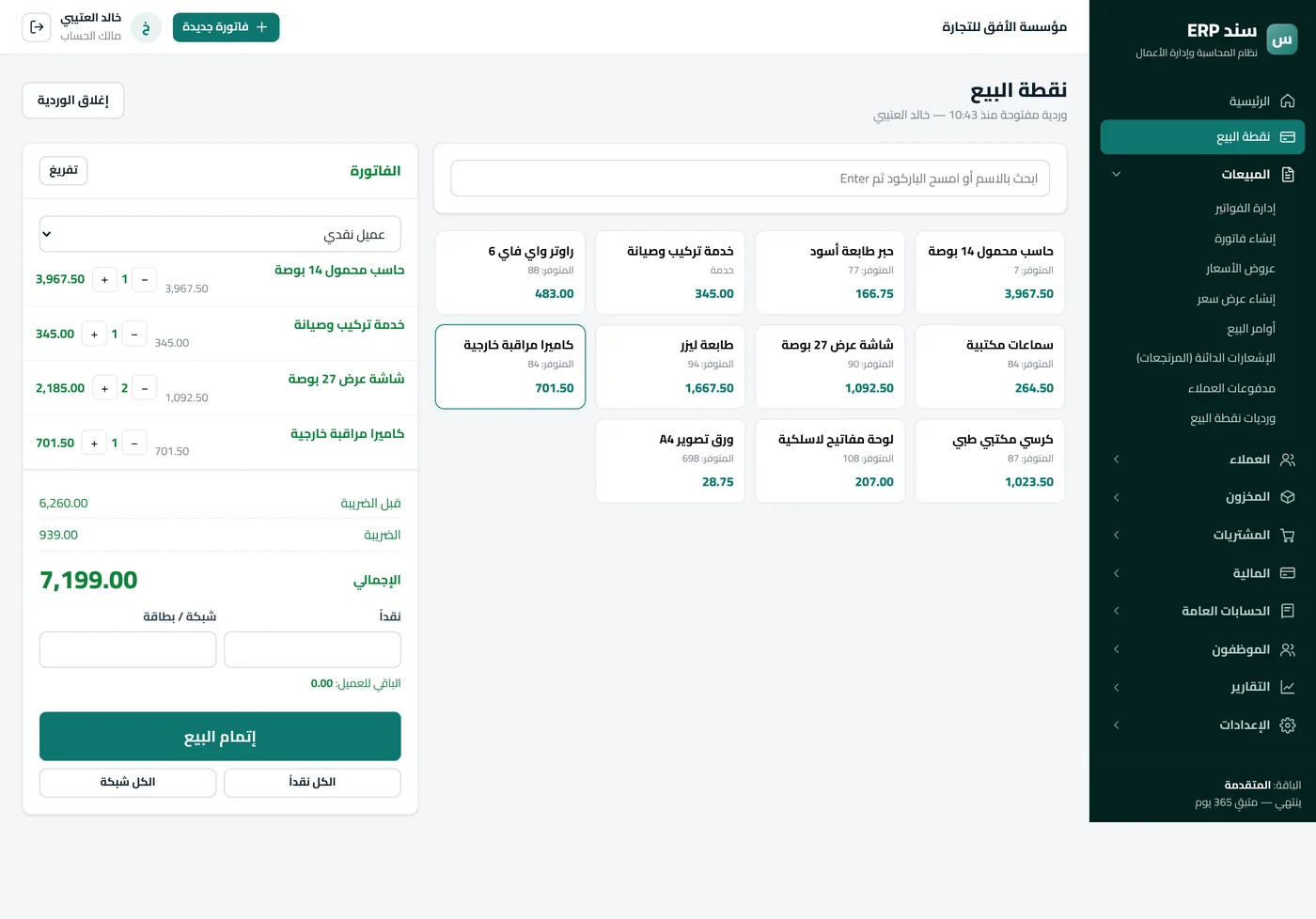Click the people icon beside العملاء

click(x=1288, y=459)
